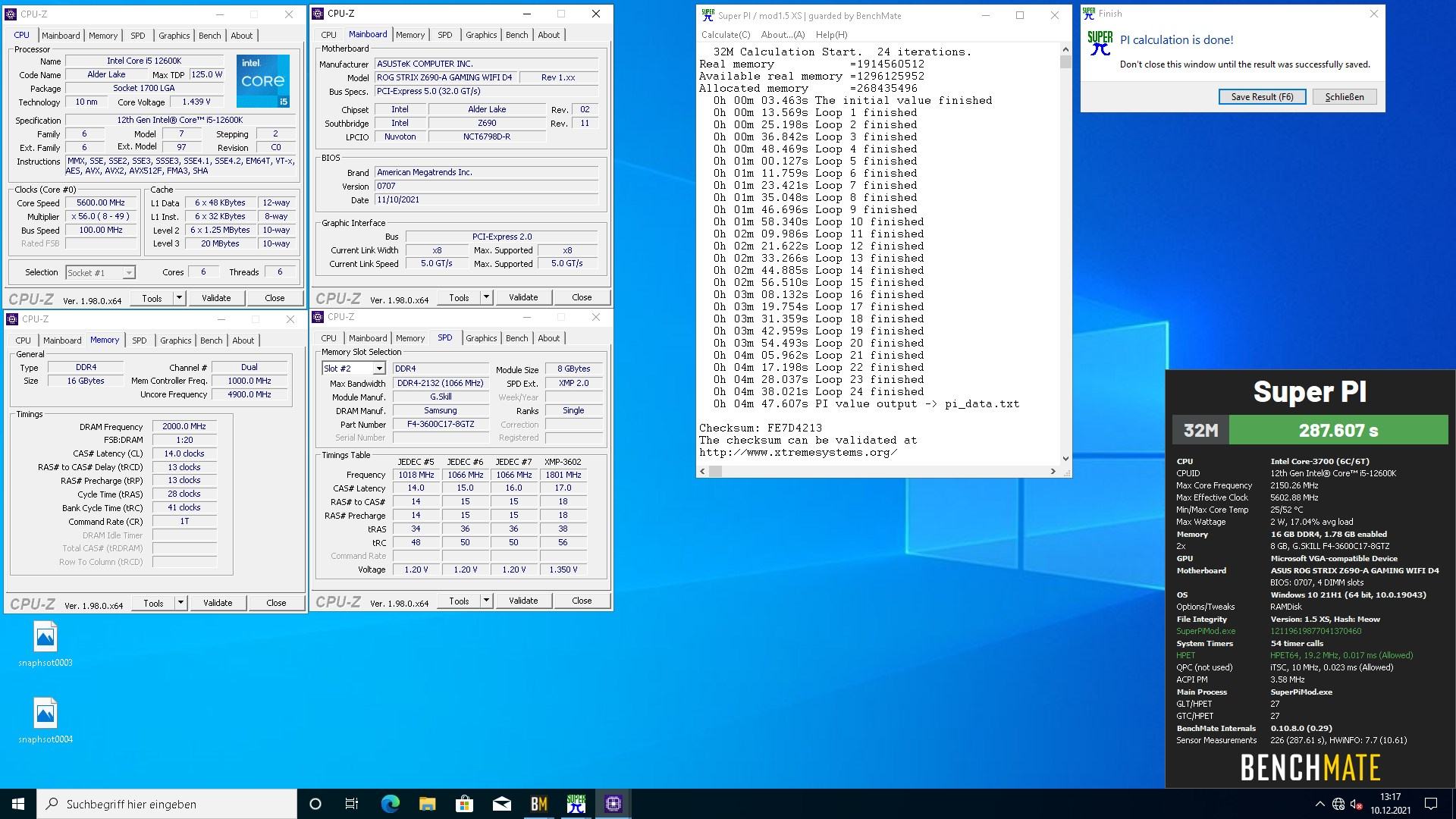
Task: Show hidden system tray icons
Action: (1319, 804)
